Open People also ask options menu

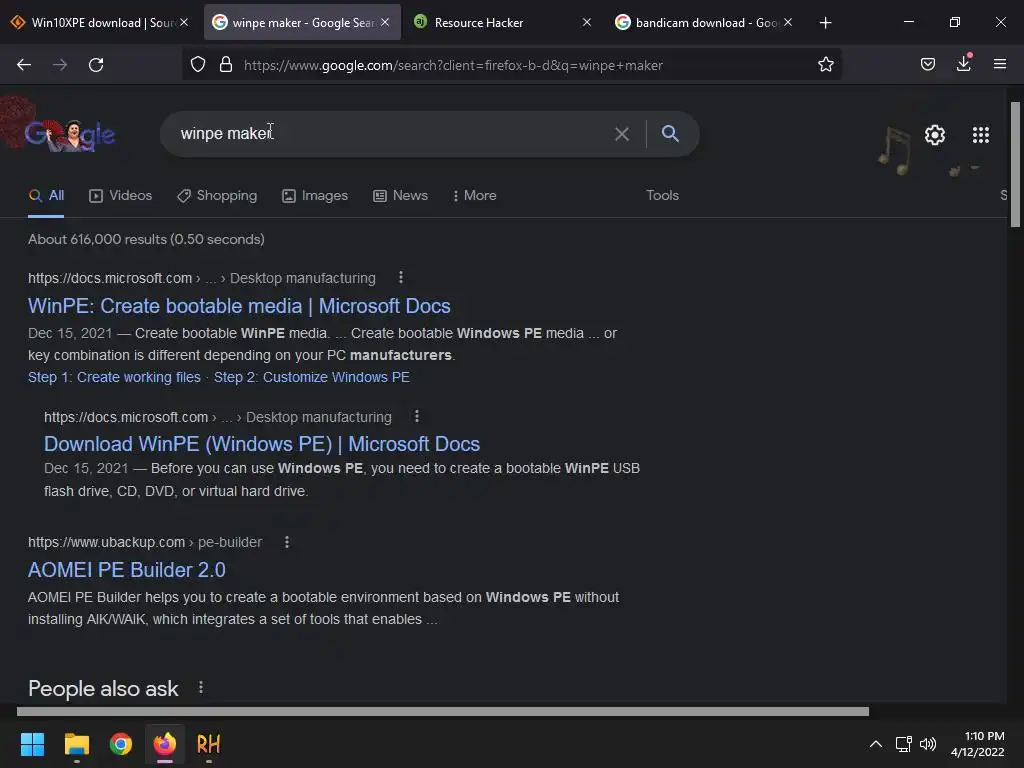[200, 688]
